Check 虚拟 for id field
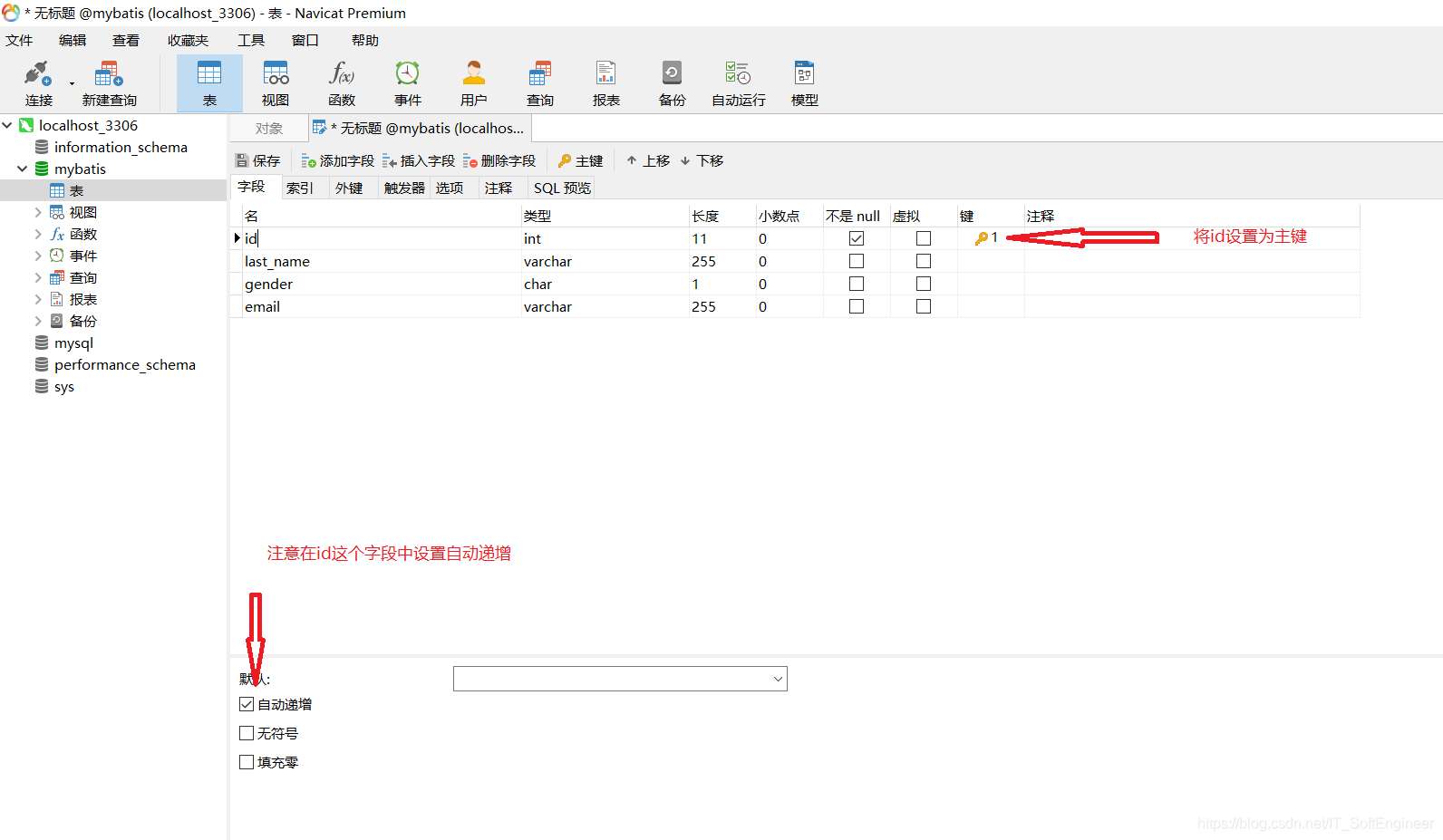Viewport: 1443px width, 840px height. tap(924, 238)
